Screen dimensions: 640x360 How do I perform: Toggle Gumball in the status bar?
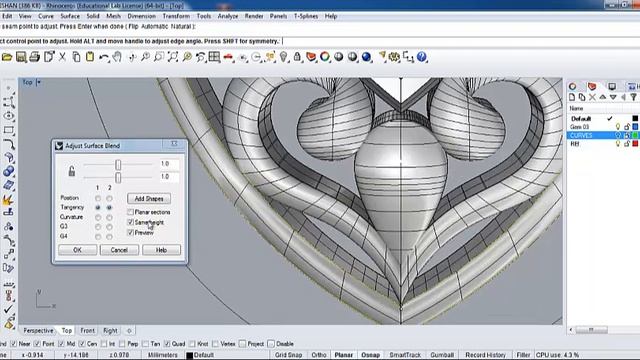click(x=442, y=355)
